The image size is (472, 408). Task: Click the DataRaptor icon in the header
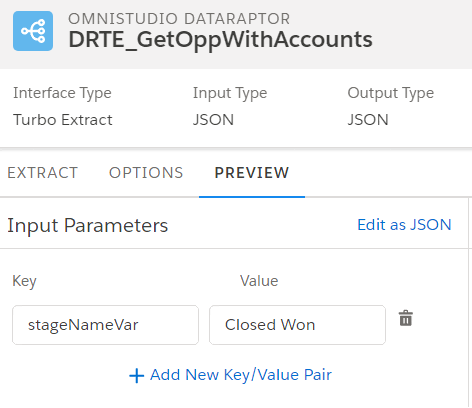point(33,31)
